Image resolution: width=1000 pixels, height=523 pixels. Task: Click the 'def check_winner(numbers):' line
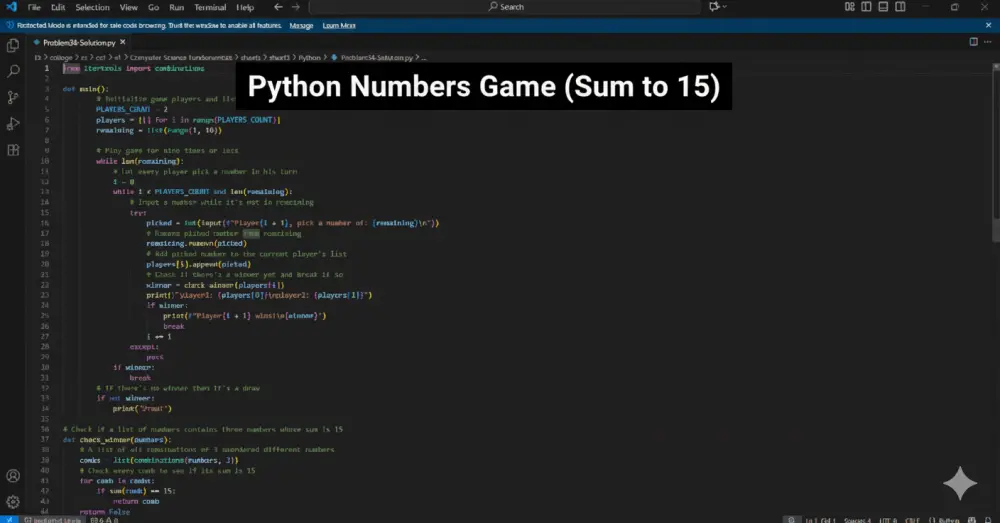117,439
